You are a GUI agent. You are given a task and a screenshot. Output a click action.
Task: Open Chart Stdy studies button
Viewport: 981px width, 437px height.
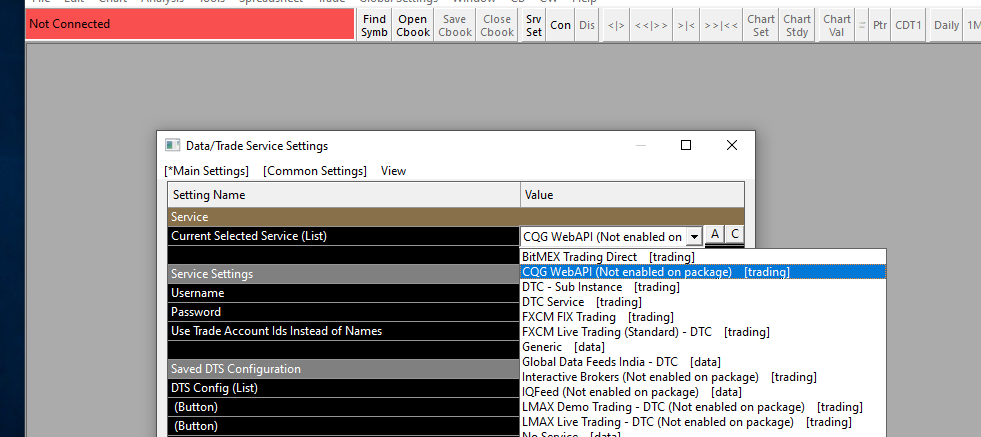click(797, 26)
